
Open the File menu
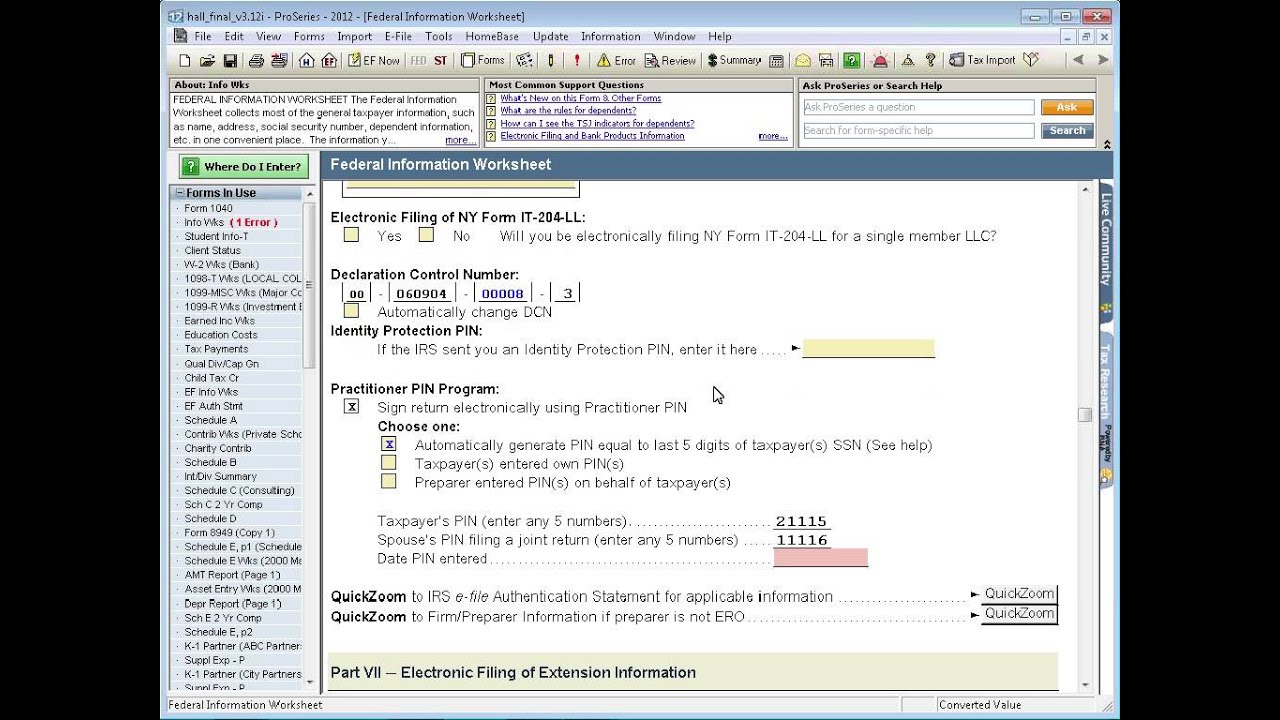pyautogui.click(x=203, y=36)
